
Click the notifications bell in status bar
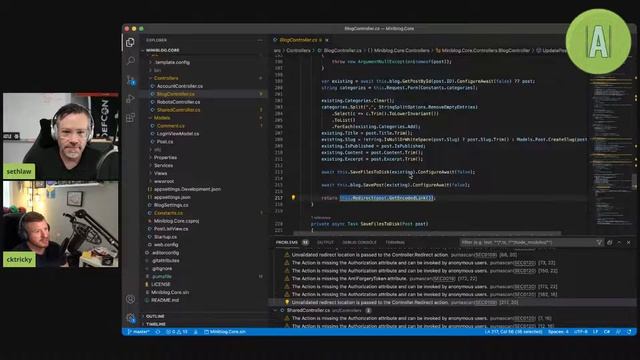pyautogui.click(x=629, y=332)
